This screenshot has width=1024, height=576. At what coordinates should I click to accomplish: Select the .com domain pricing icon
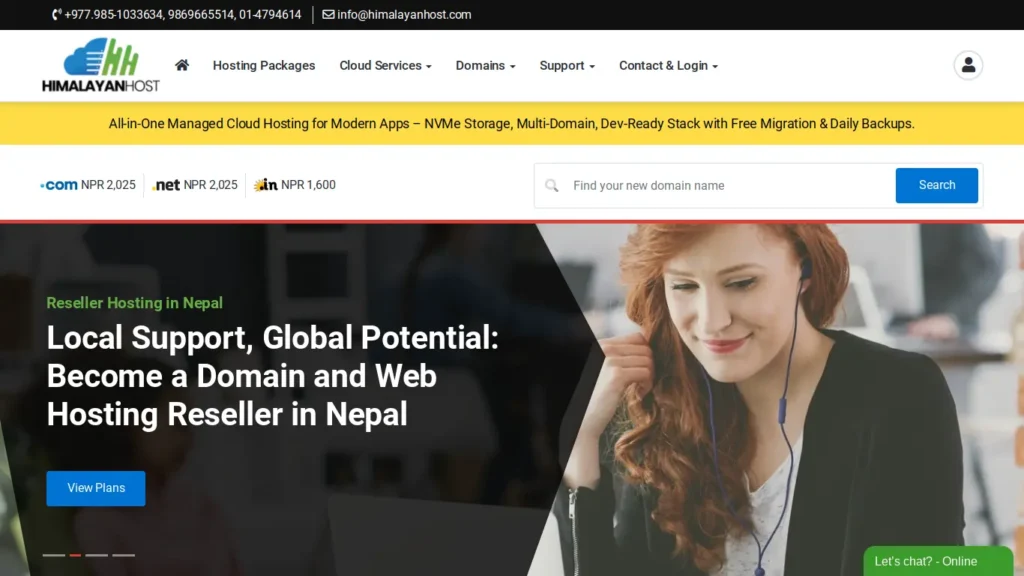(56, 184)
